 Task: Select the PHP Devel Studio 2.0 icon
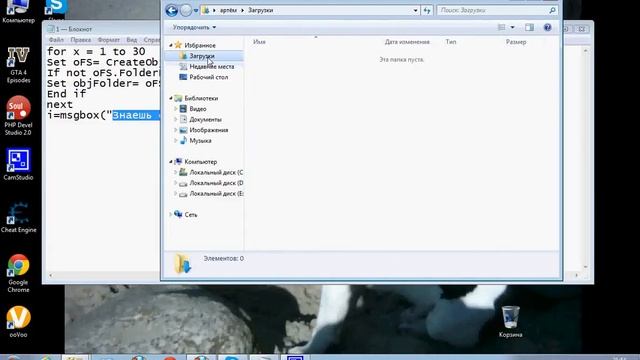tap(18, 116)
